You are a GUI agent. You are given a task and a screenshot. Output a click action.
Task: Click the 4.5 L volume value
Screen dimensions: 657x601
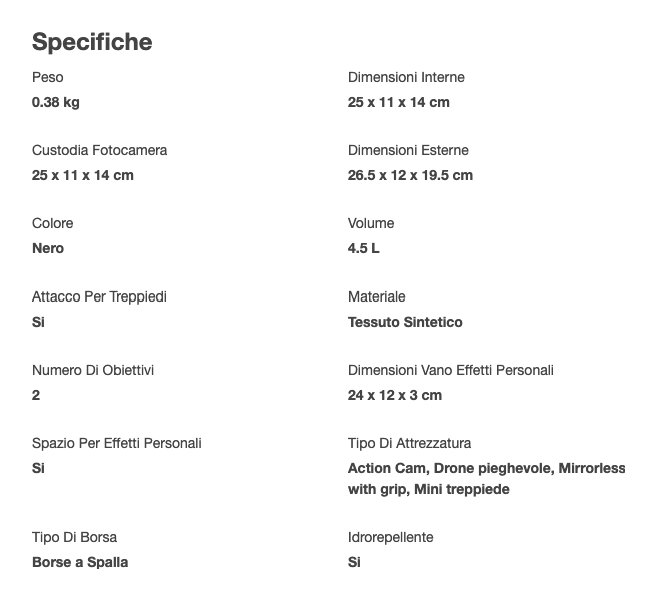click(x=364, y=248)
